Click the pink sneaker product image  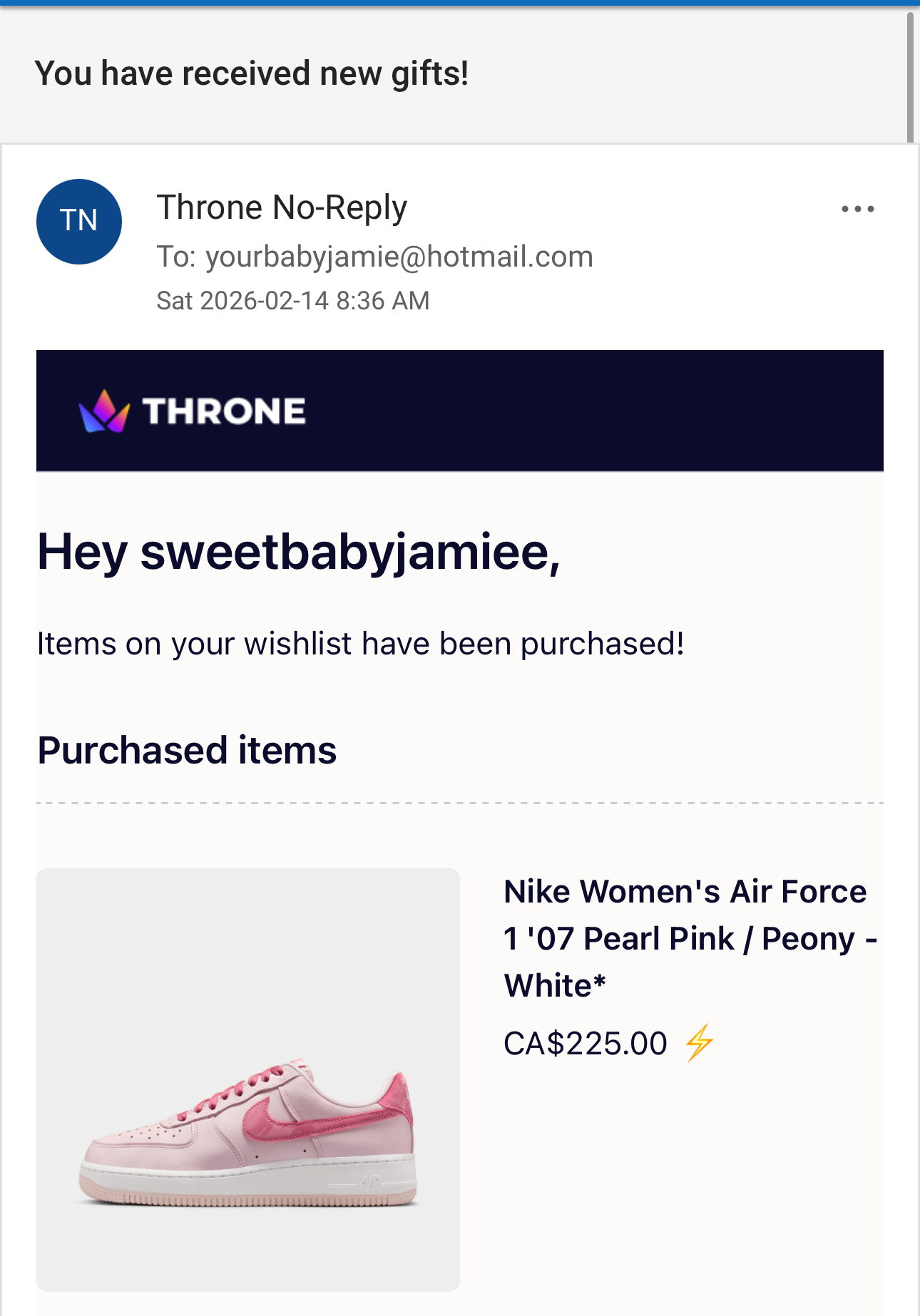248,1079
